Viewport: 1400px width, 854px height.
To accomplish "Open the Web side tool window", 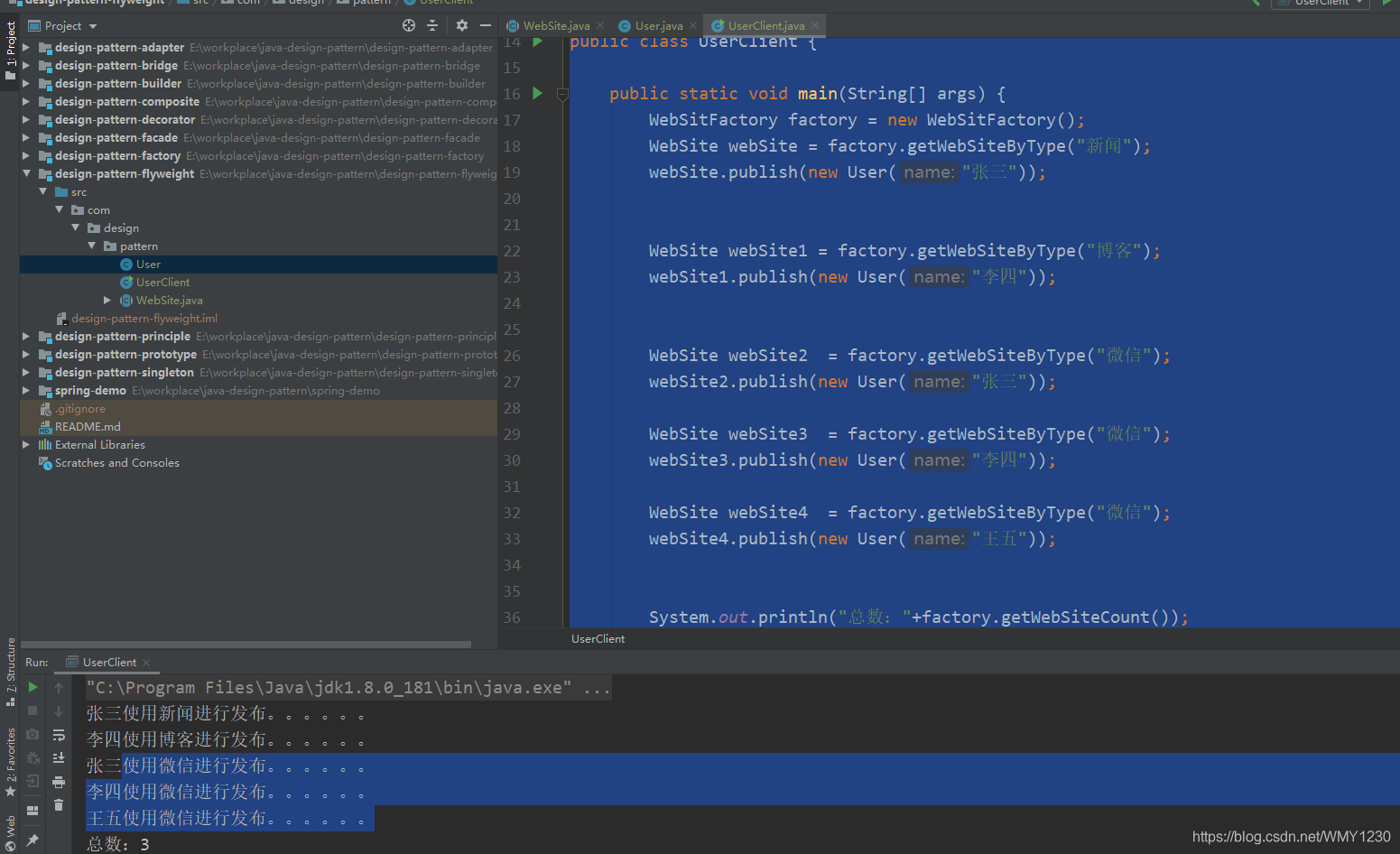I will 10,832.
